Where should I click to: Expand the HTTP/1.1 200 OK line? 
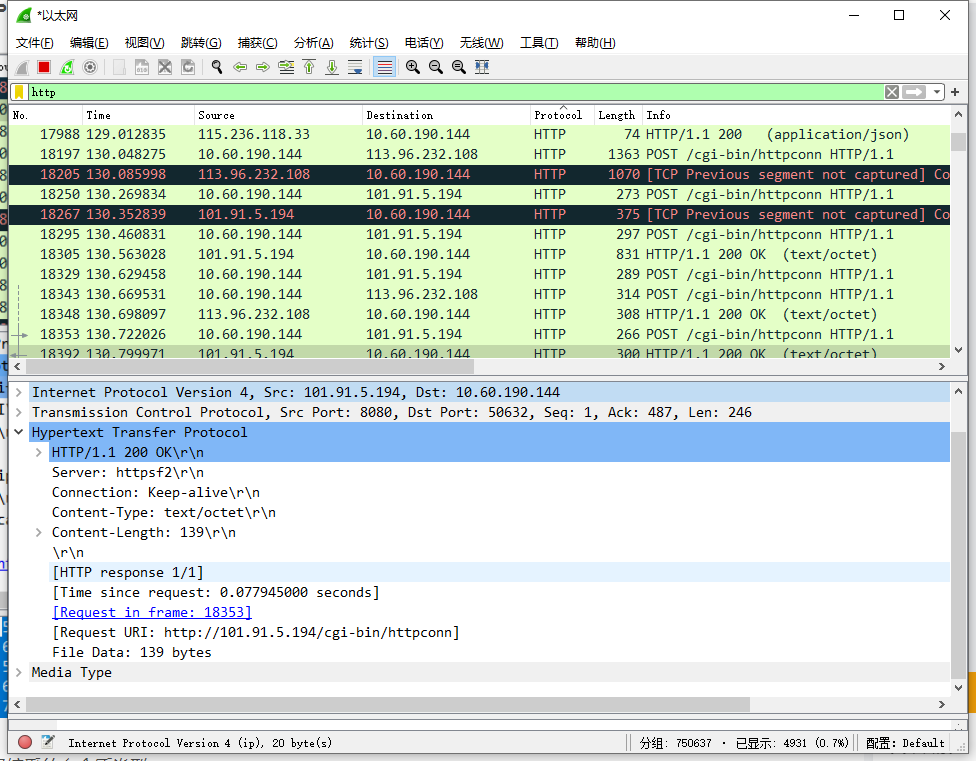point(39,452)
